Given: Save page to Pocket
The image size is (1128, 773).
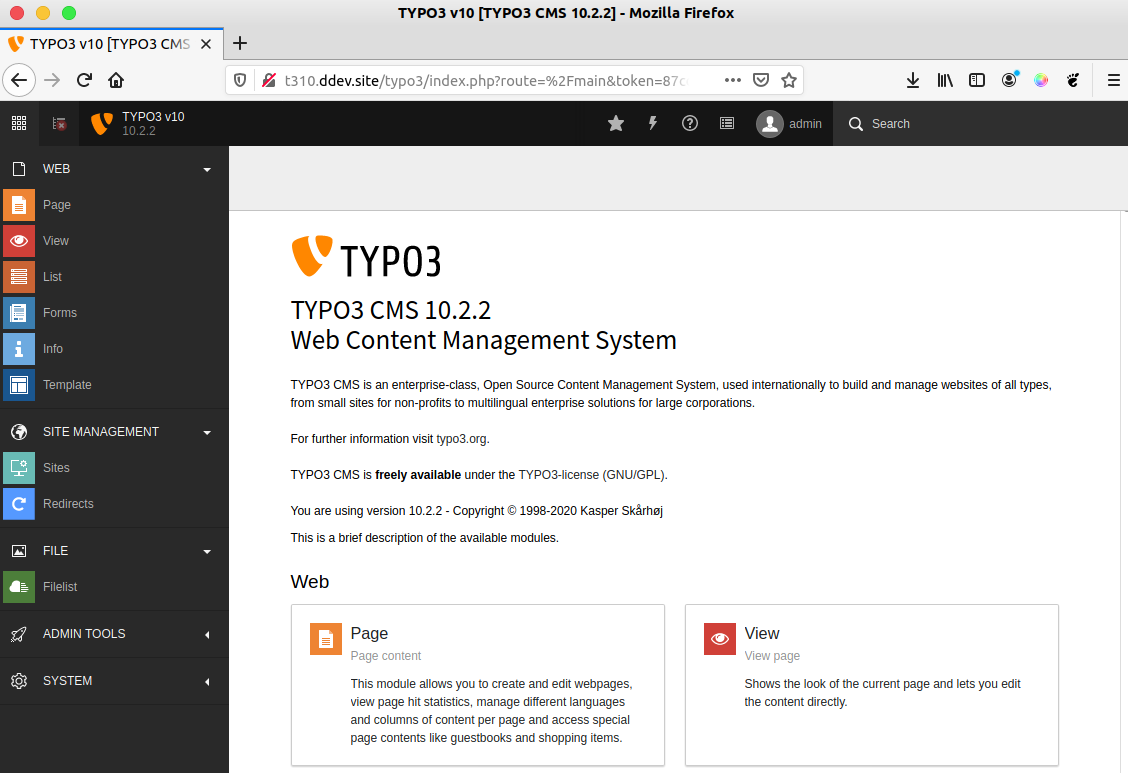Looking at the screenshot, I should click(x=761, y=80).
